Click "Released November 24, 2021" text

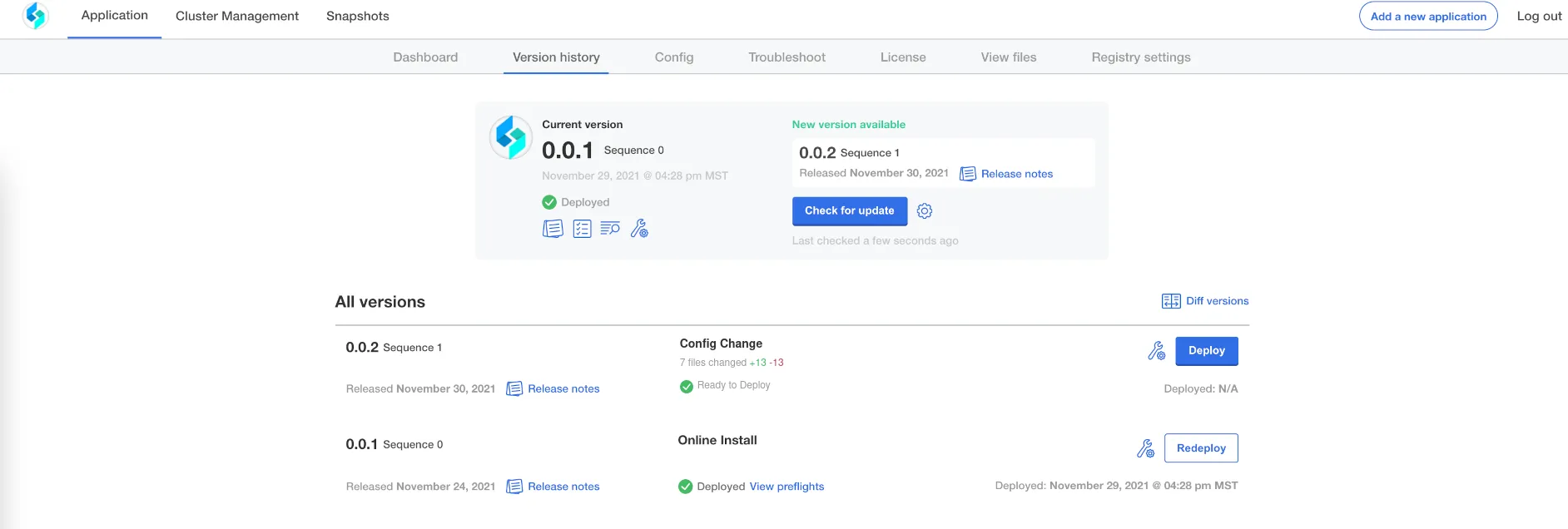pos(420,487)
